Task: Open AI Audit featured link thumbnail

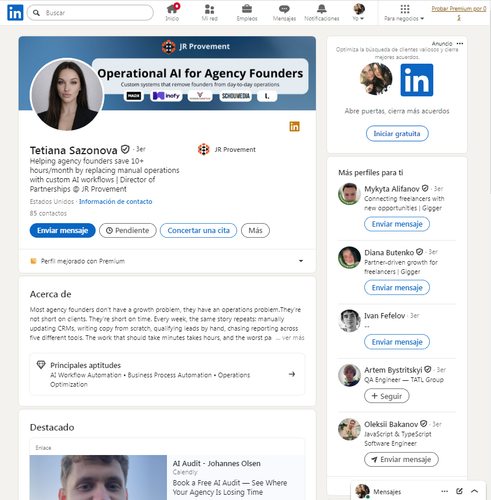Action: coord(98,477)
